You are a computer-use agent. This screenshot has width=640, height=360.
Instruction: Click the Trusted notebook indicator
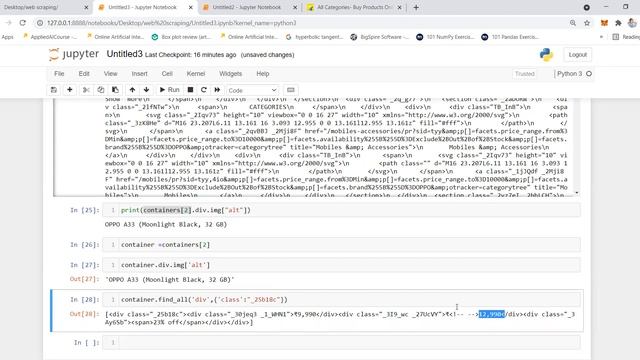[524, 74]
